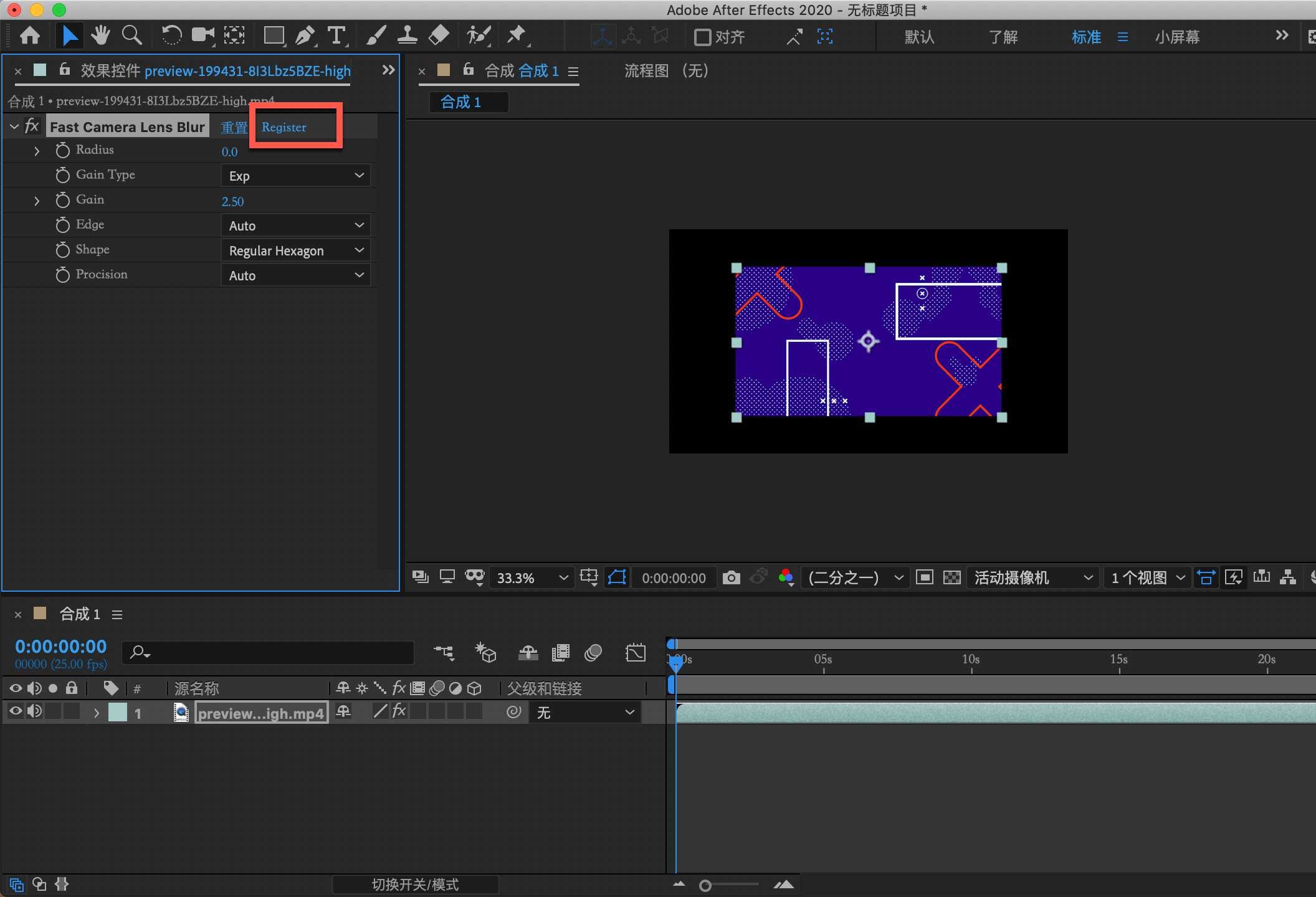Screen dimensions: 1316x897
Task: Click 切换开关/模式 toggle button
Action: coord(415,885)
